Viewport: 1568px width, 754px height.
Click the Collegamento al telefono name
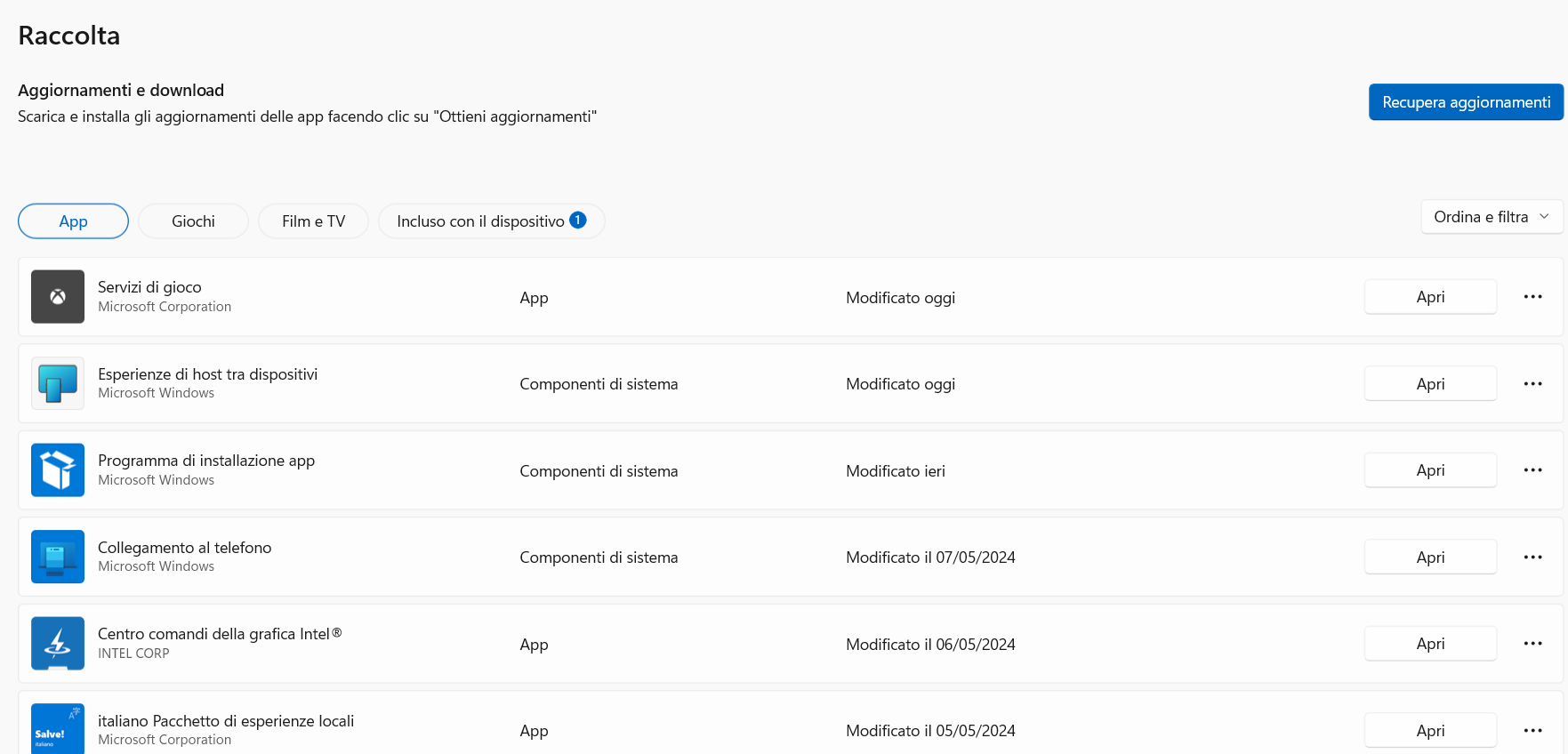click(184, 548)
